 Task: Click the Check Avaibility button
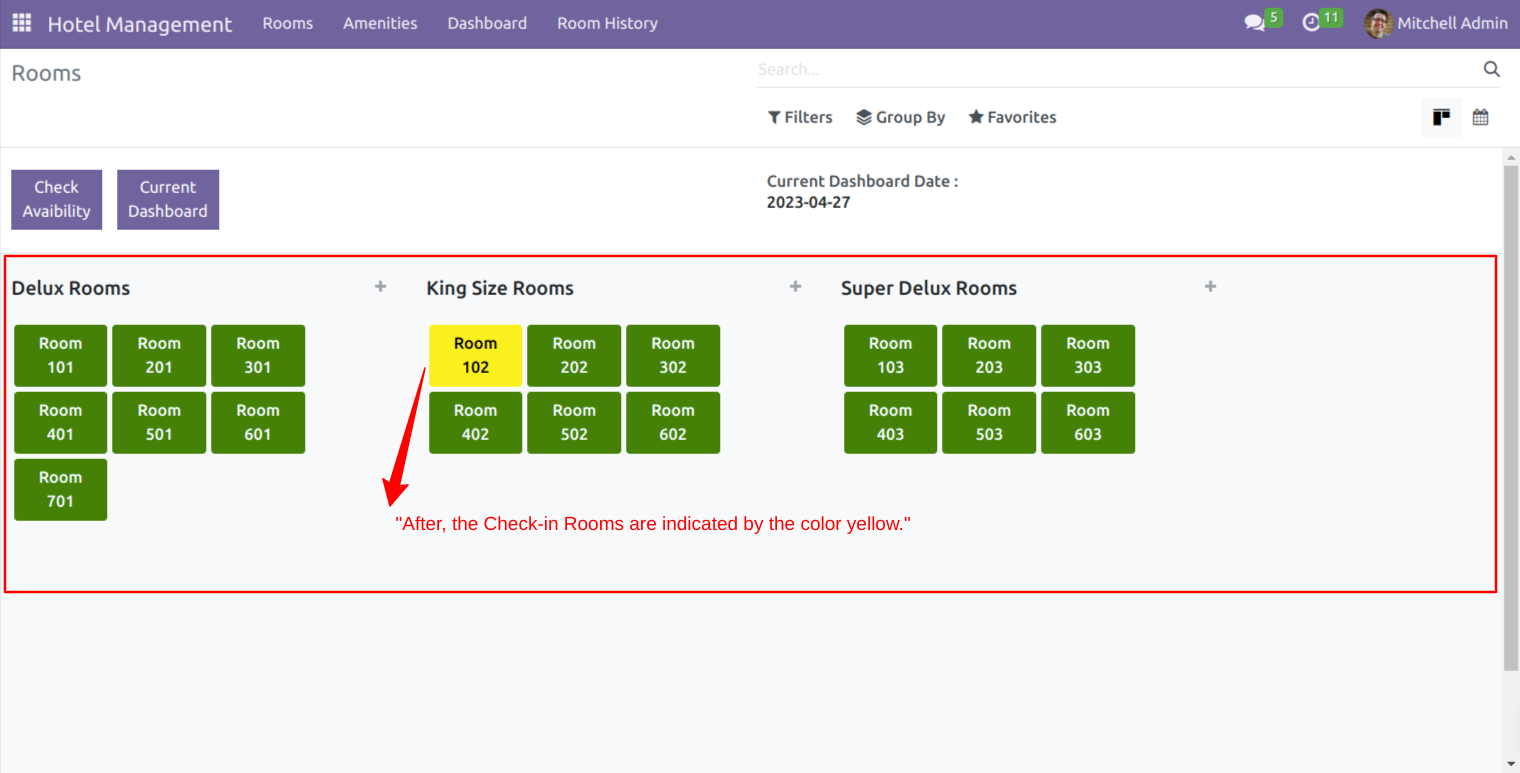coord(56,199)
